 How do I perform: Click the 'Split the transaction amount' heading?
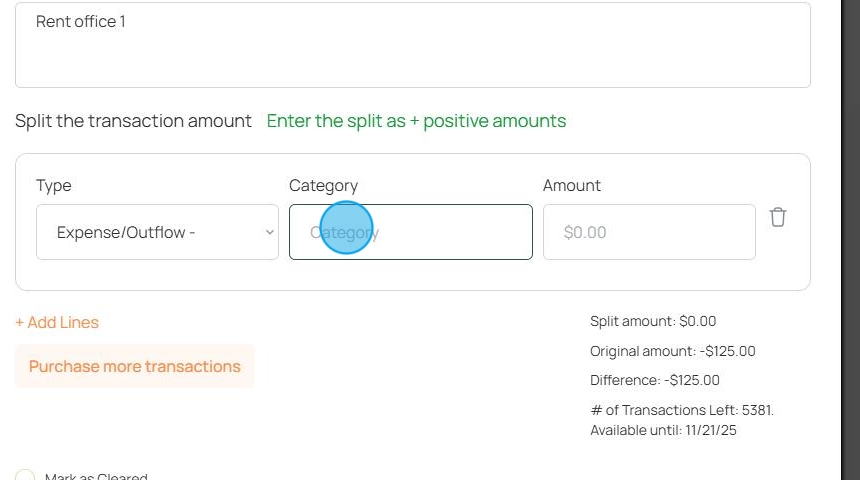[133, 121]
